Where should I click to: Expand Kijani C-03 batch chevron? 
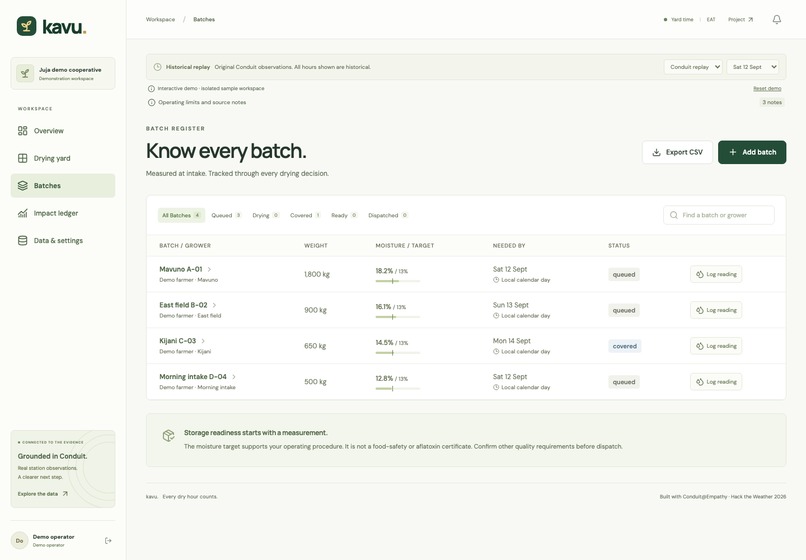(203, 341)
